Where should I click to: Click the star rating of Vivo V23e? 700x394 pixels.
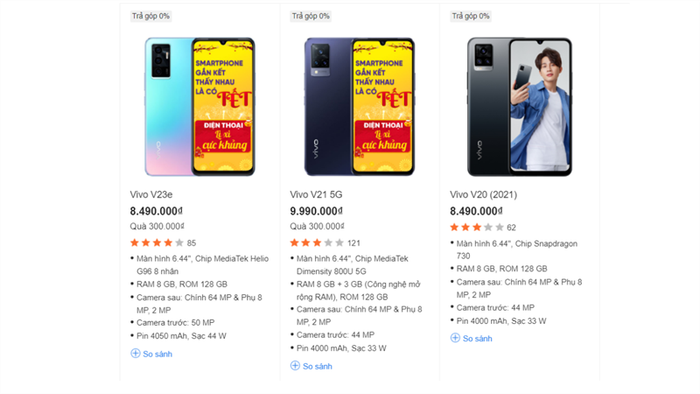pos(157,243)
